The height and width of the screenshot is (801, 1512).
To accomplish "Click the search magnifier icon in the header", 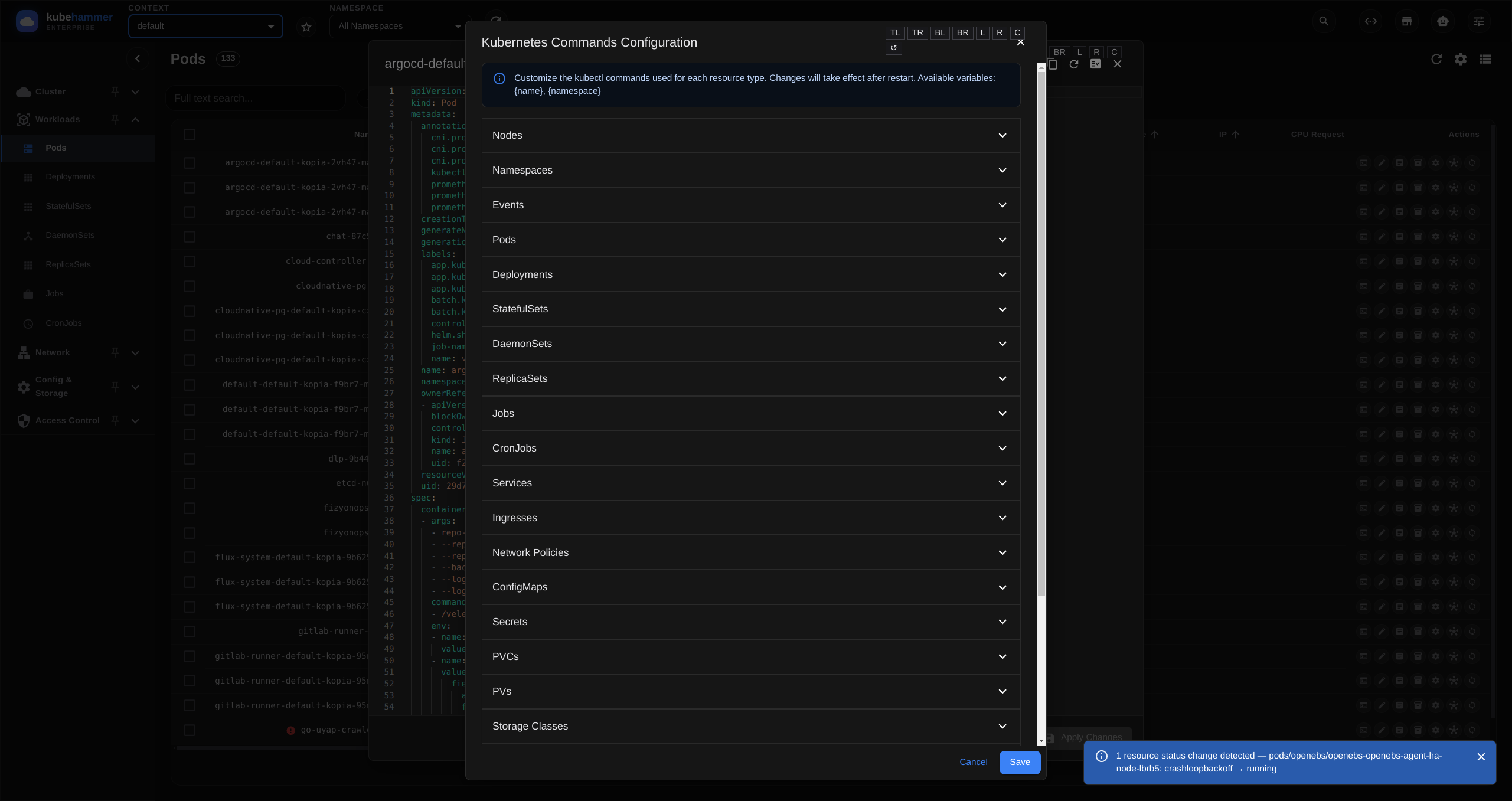I will point(1324,22).
